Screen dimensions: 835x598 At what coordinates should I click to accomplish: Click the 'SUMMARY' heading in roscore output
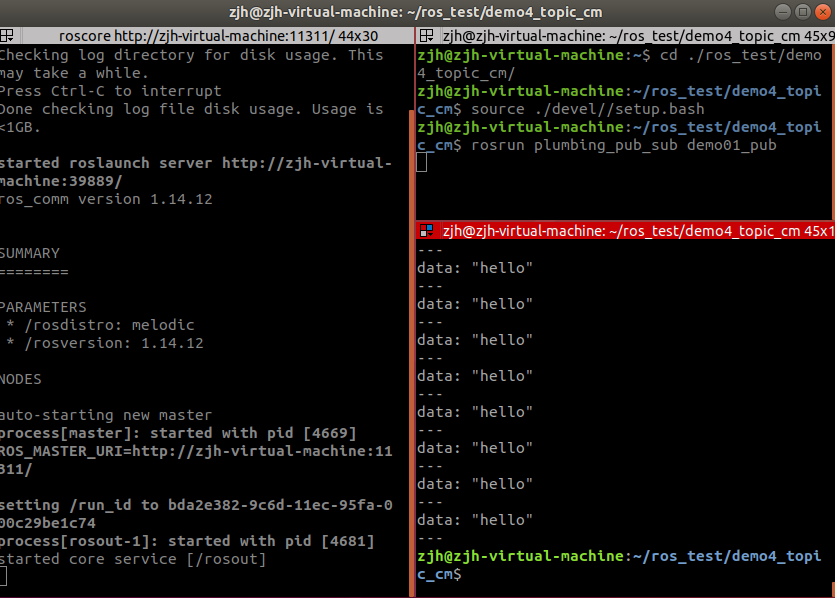30,253
